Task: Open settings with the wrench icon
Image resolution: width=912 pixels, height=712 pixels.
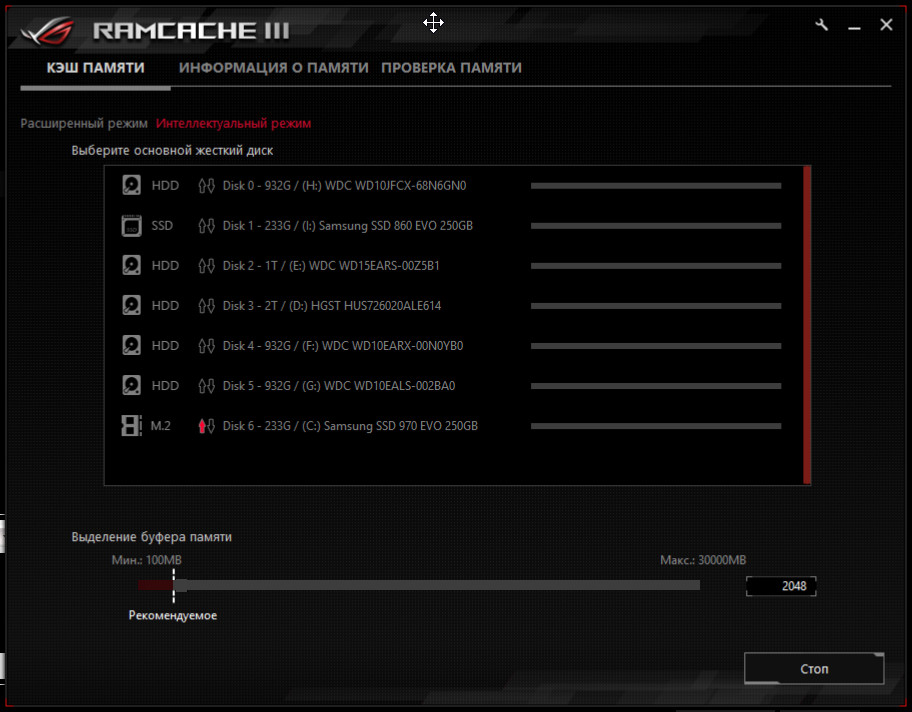Action: coord(821,25)
